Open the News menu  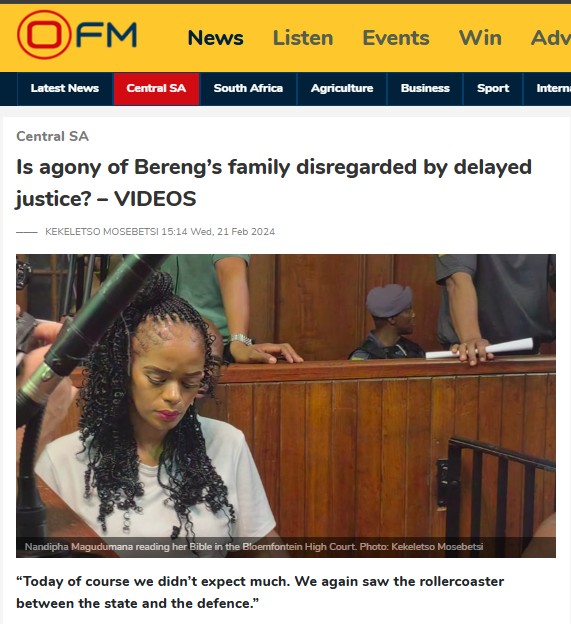point(215,38)
